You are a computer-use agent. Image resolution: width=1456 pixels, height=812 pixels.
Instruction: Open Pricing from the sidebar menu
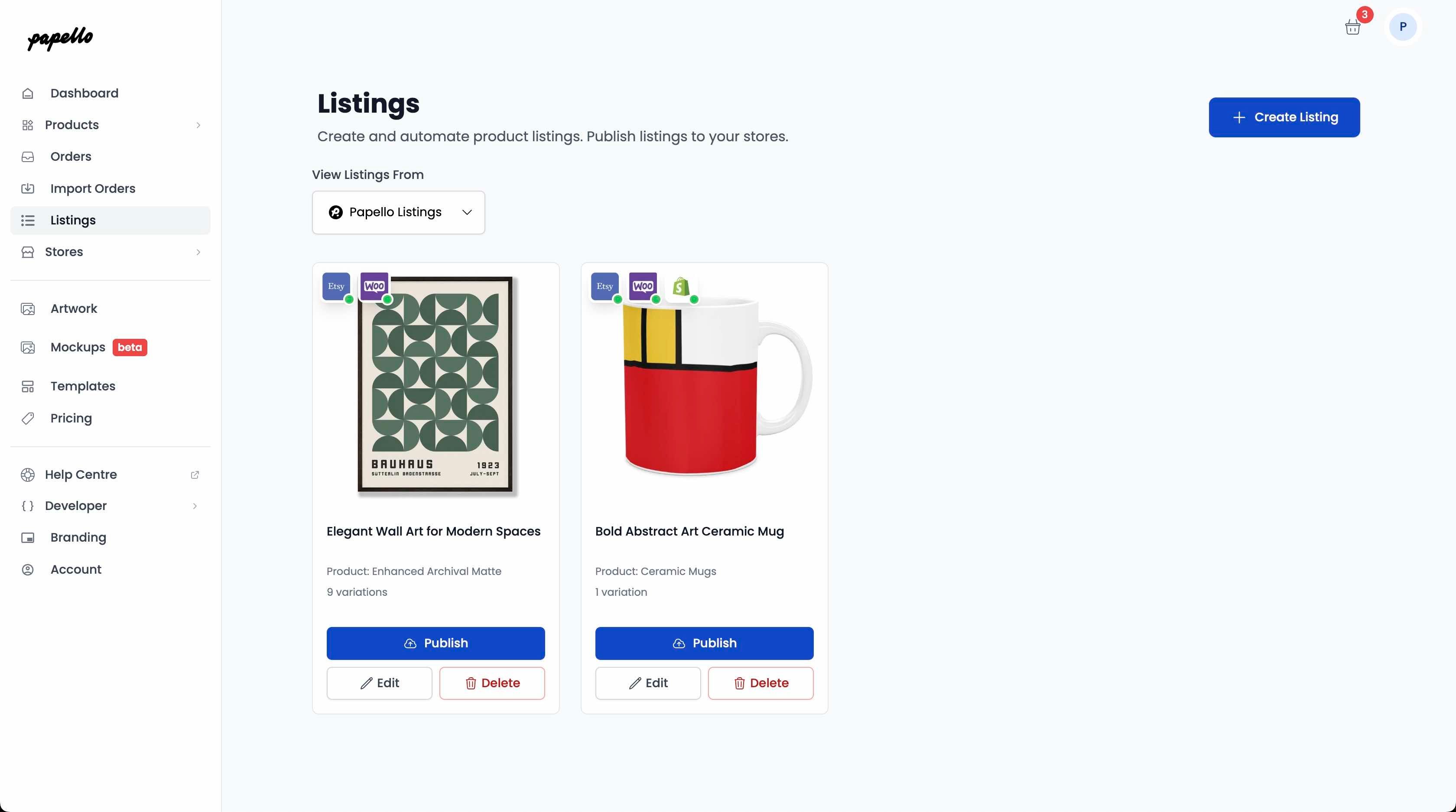pyautogui.click(x=71, y=418)
